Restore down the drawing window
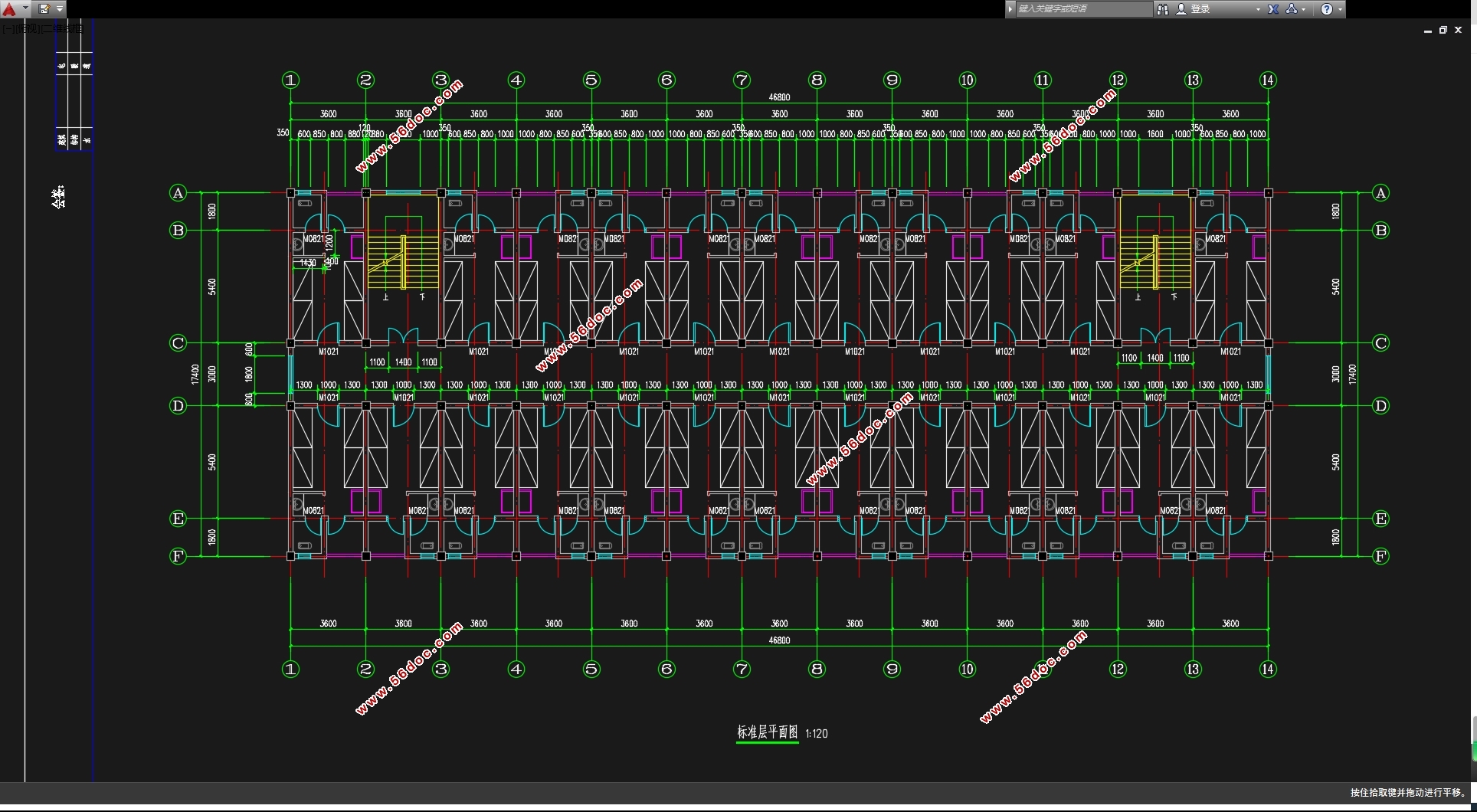1477x812 pixels. click(1443, 31)
